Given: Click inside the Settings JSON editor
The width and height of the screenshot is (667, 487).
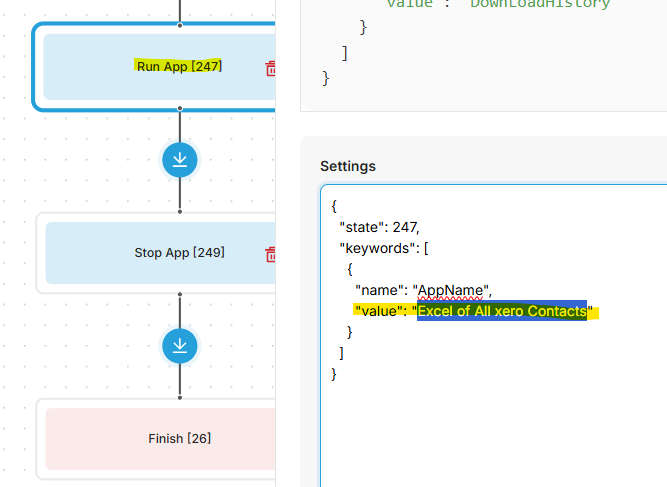Looking at the screenshot, I should (x=493, y=336).
